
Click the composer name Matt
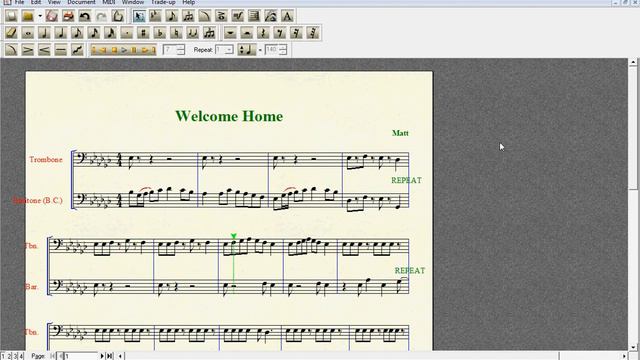tap(400, 133)
